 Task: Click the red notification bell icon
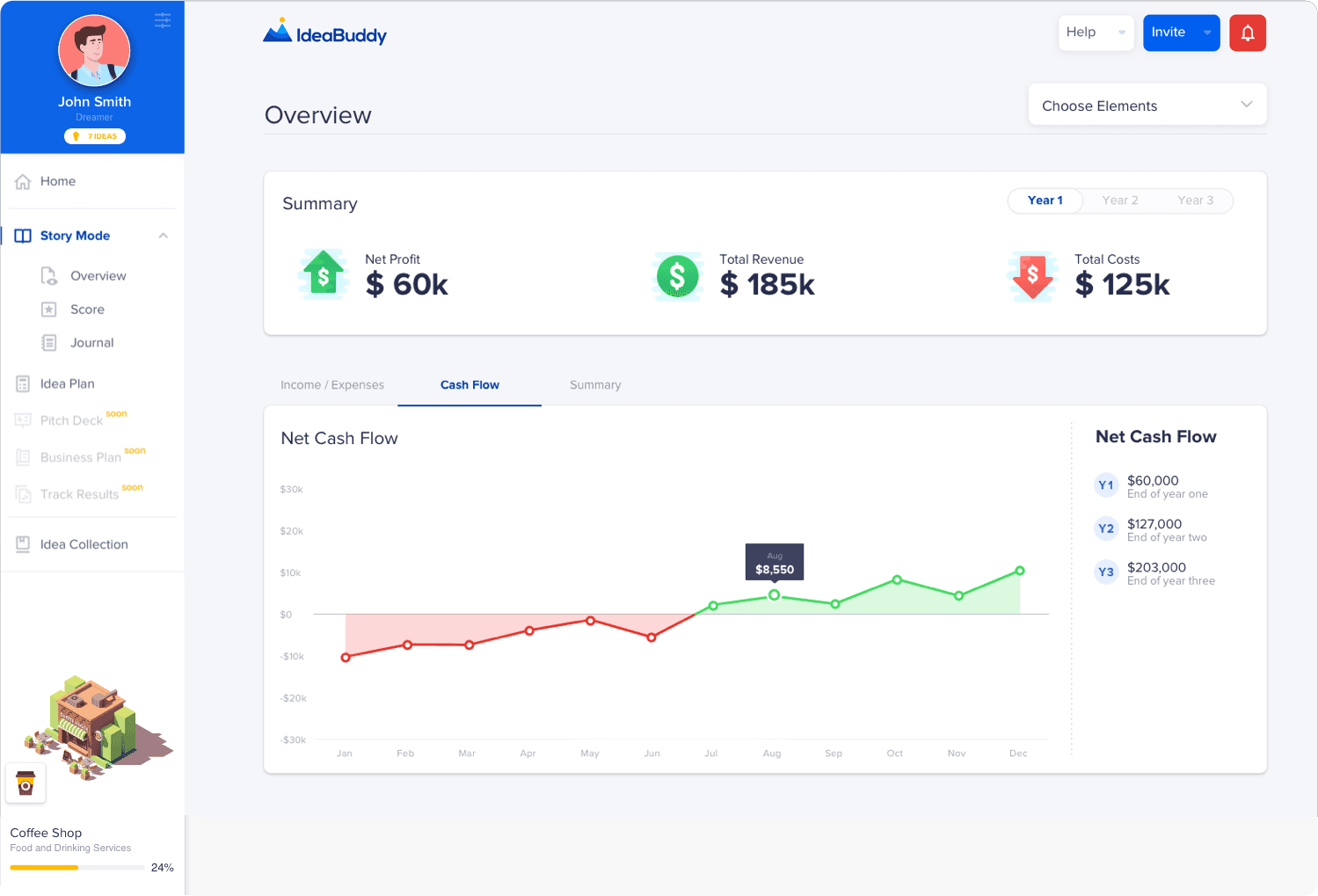(x=1247, y=33)
